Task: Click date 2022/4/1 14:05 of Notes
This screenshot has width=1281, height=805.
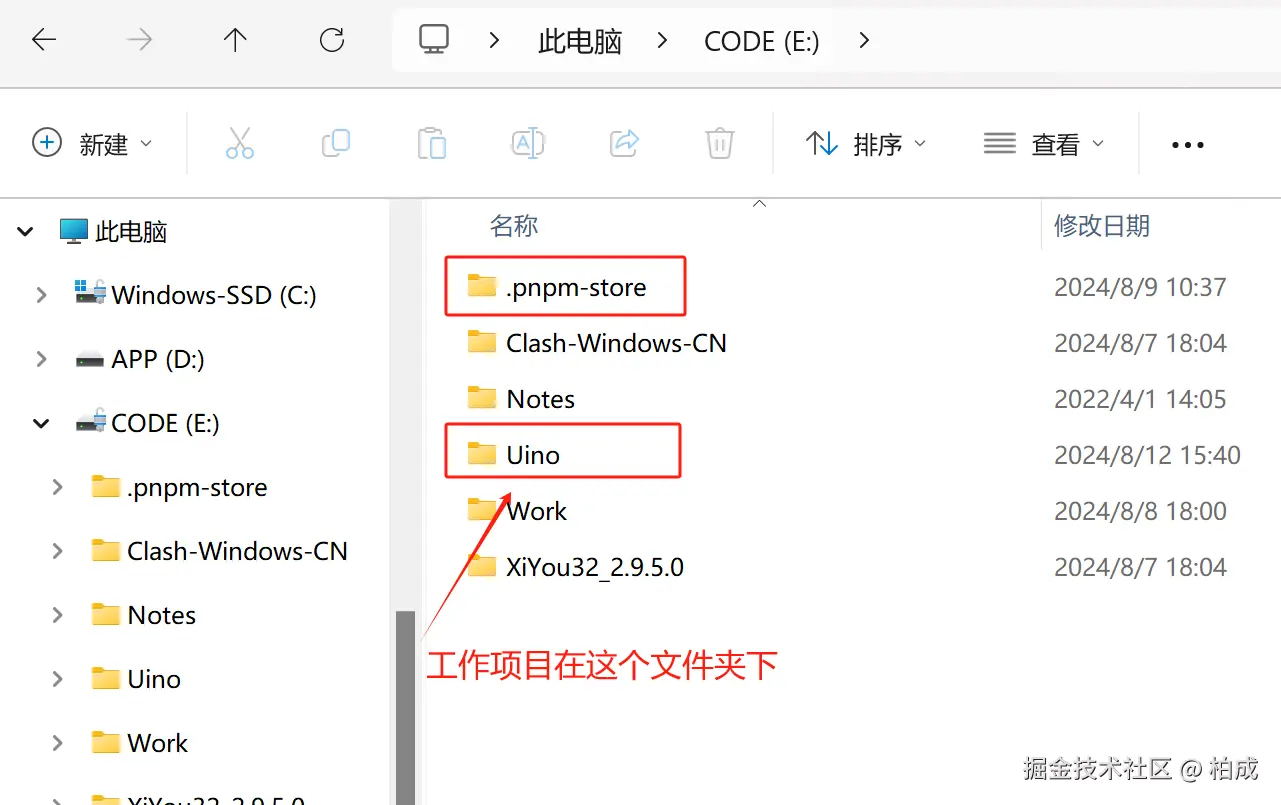Action: pyautogui.click(x=1140, y=400)
